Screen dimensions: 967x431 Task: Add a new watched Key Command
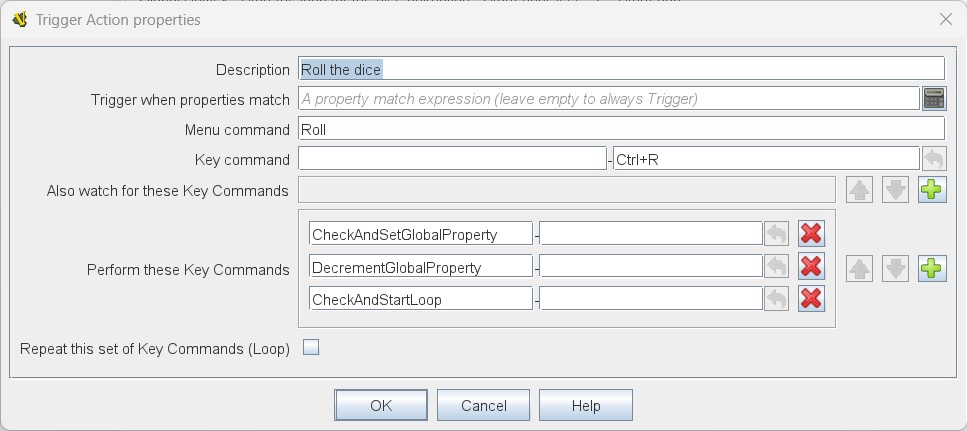coord(932,190)
